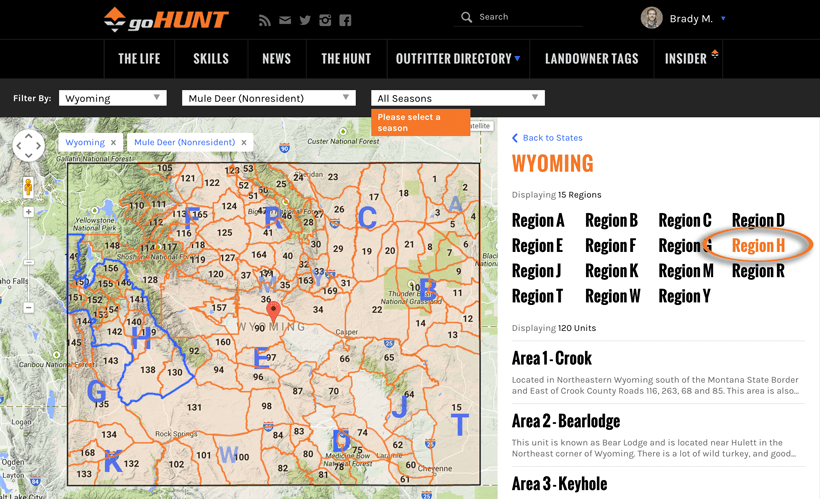This screenshot has width=820, height=499.
Task: Select Region C link
Action: [685, 220]
